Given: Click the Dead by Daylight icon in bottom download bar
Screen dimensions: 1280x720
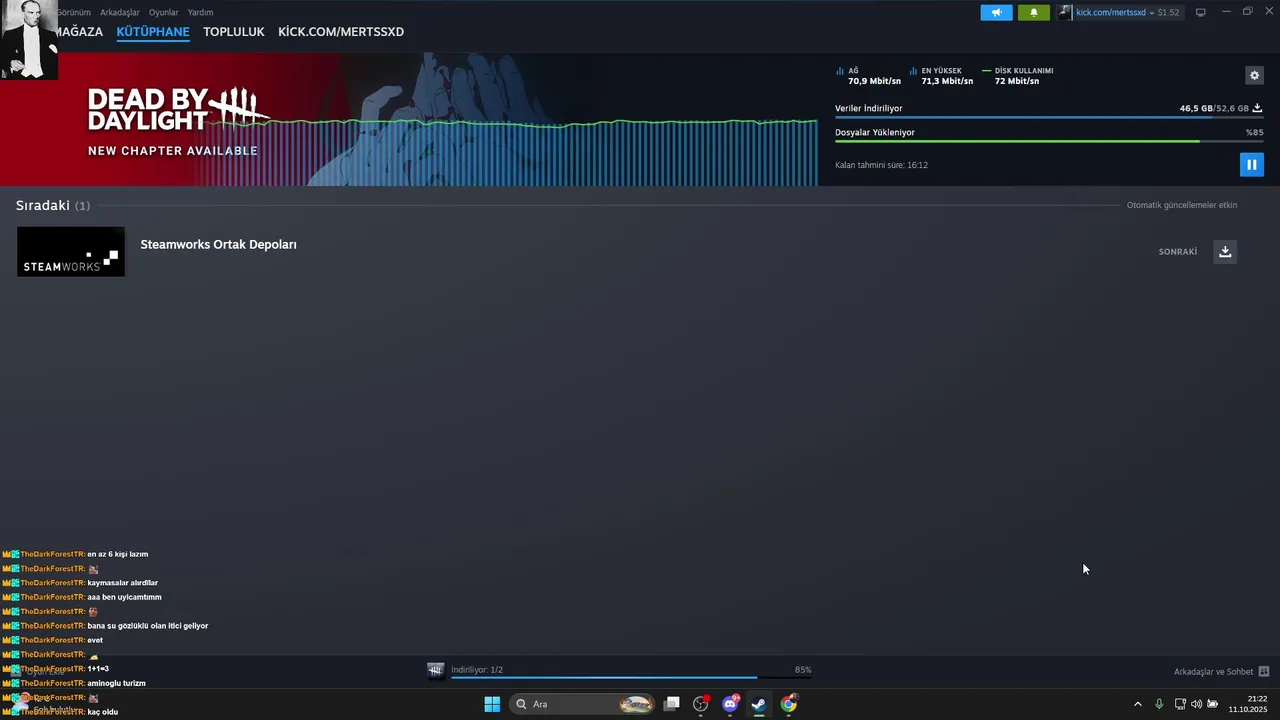Looking at the screenshot, I should [435, 670].
